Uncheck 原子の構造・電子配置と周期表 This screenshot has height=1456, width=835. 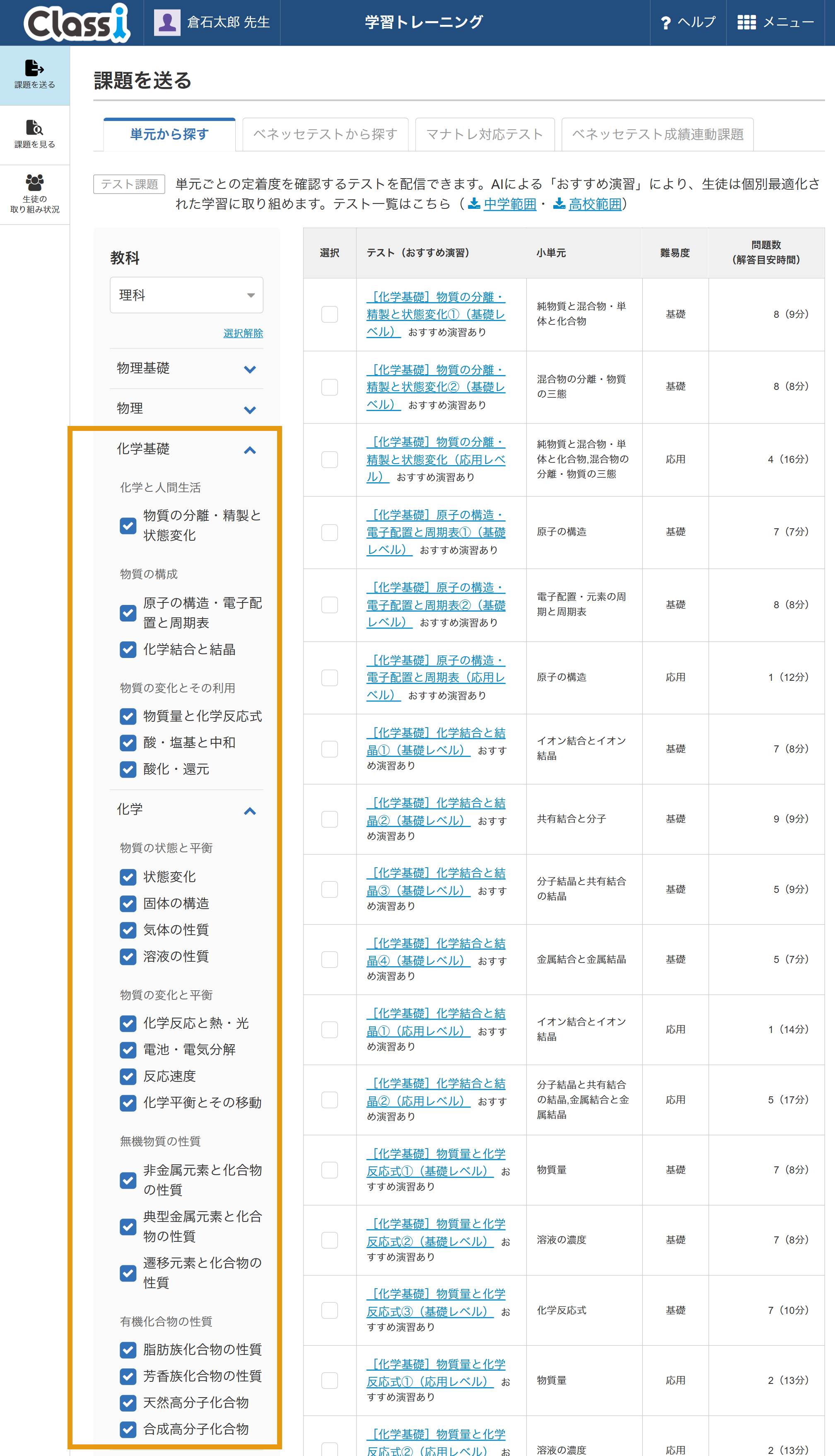point(128,613)
